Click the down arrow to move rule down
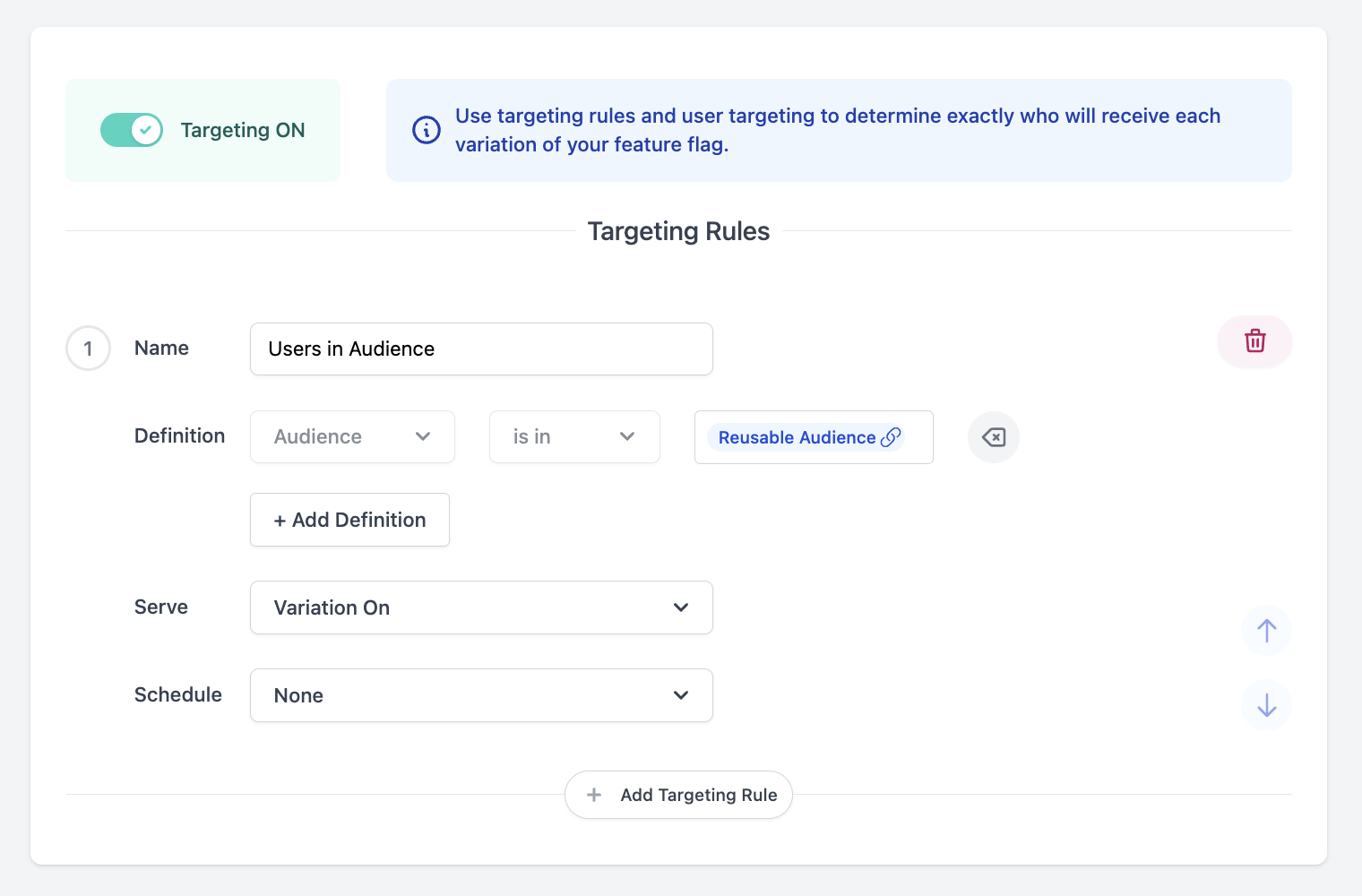The width and height of the screenshot is (1362, 896). pos(1266,705)
